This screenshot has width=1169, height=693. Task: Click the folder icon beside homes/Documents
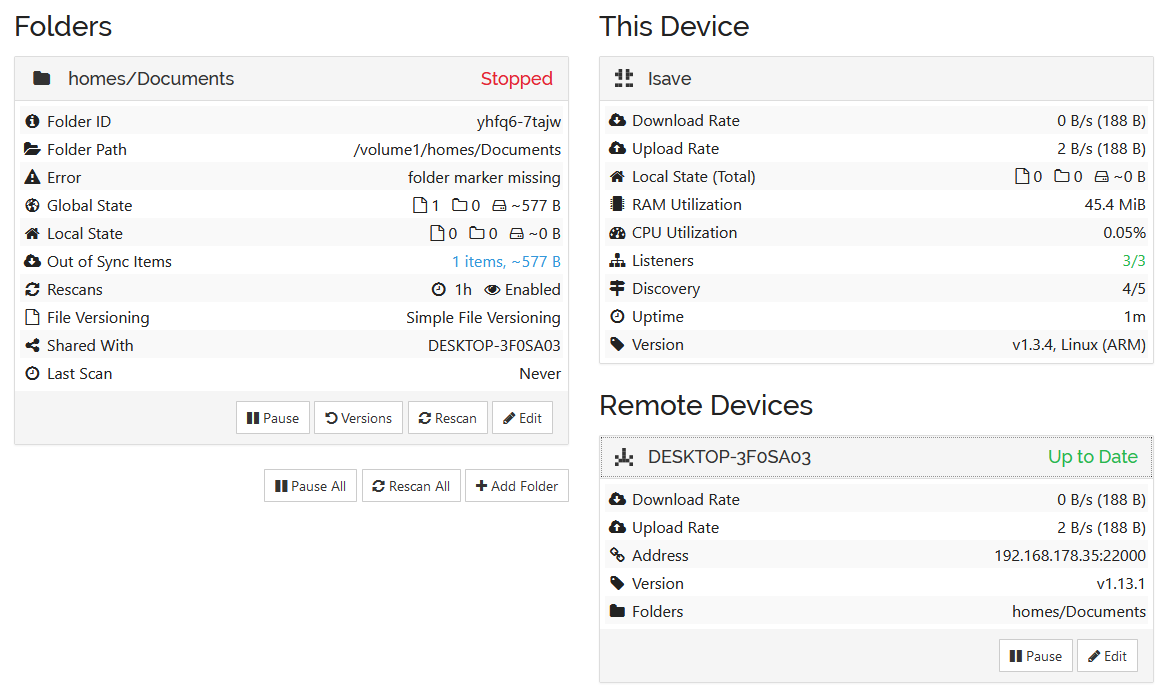point(42,78)
